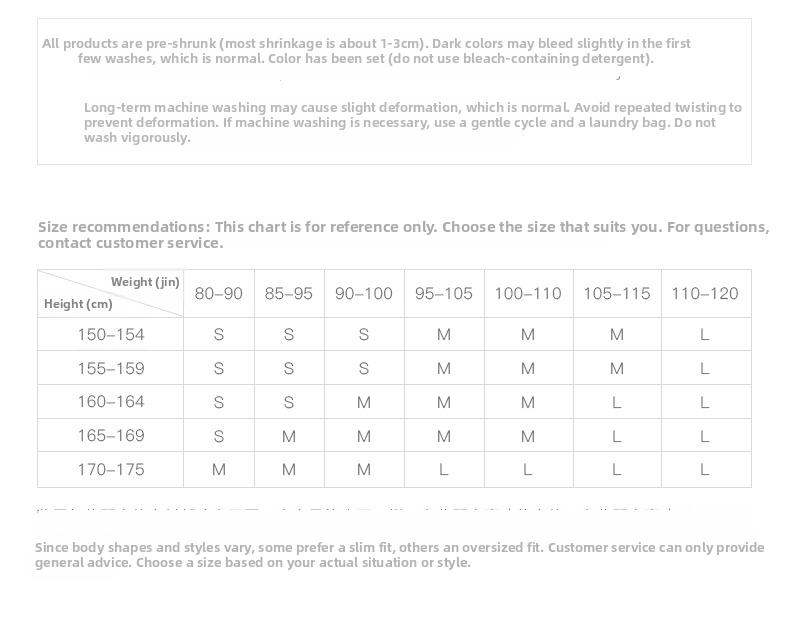
Task: Click the Height (cm) header label
Action: [x=78, y=304]
